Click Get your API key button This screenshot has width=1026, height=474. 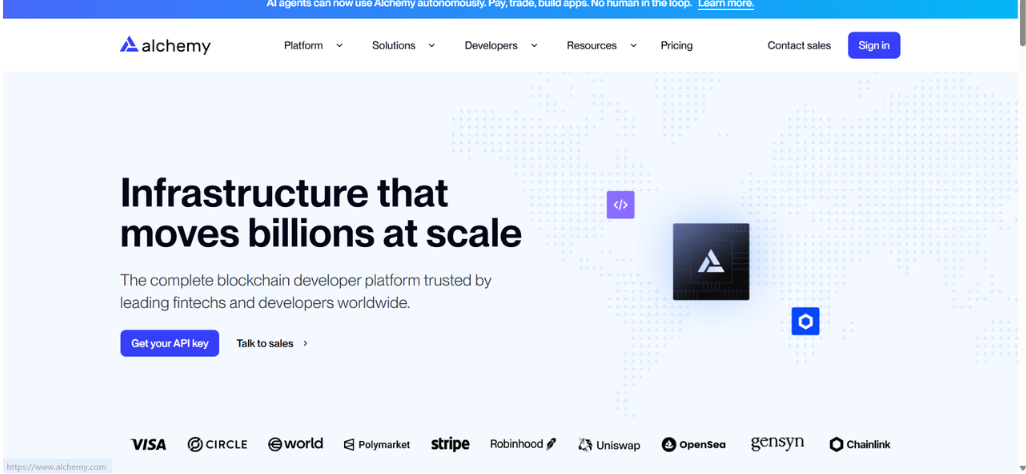pos(169,343)
